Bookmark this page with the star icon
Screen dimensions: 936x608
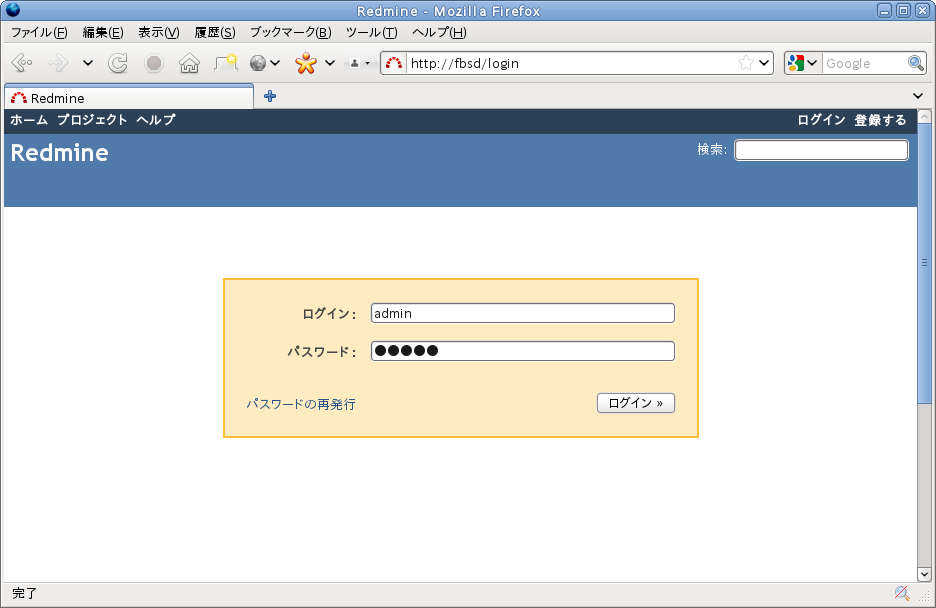tap(746, 63)
